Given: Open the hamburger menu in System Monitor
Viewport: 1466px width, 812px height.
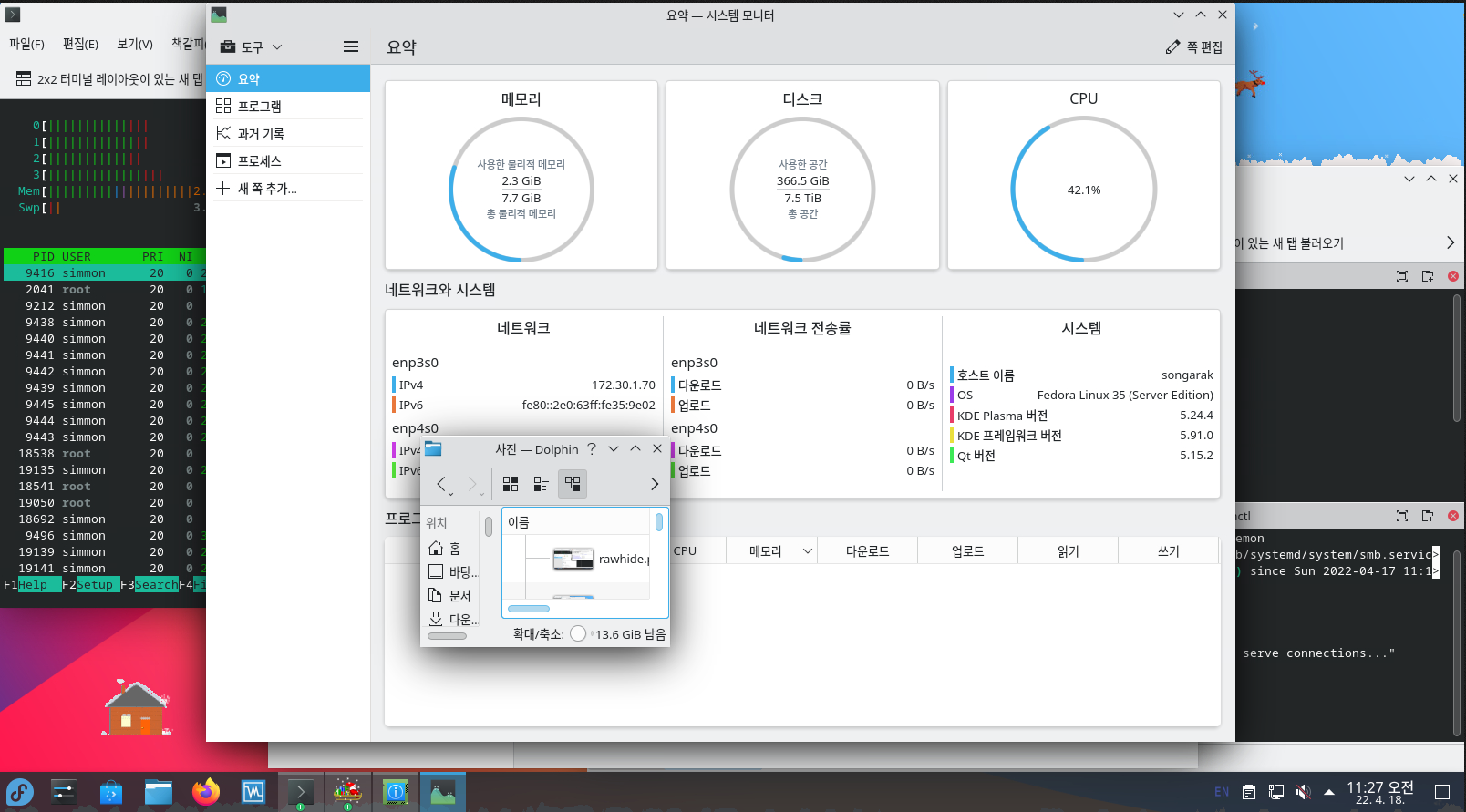Looking at the screenshot, I should pyautogui.click(x=351, y=46).
